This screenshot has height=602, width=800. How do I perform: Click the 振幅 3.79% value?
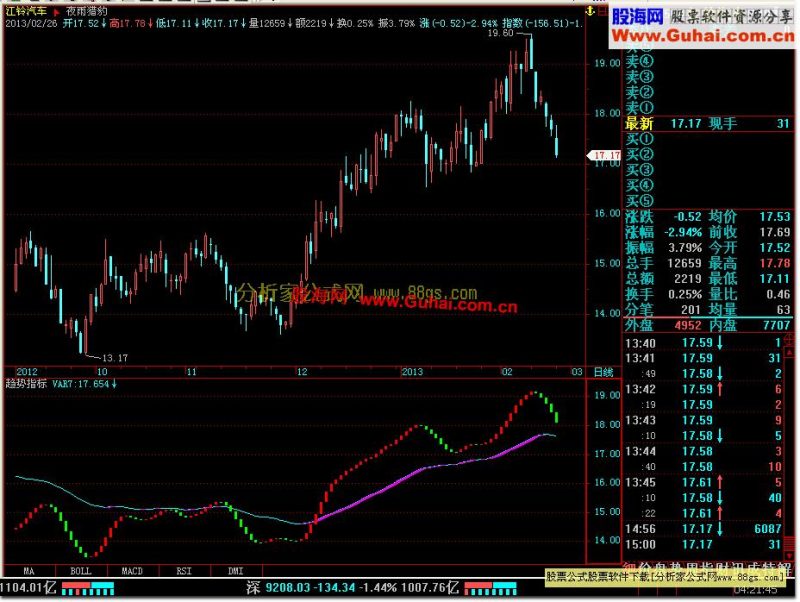pyautogui.click(x=685, y=248)
